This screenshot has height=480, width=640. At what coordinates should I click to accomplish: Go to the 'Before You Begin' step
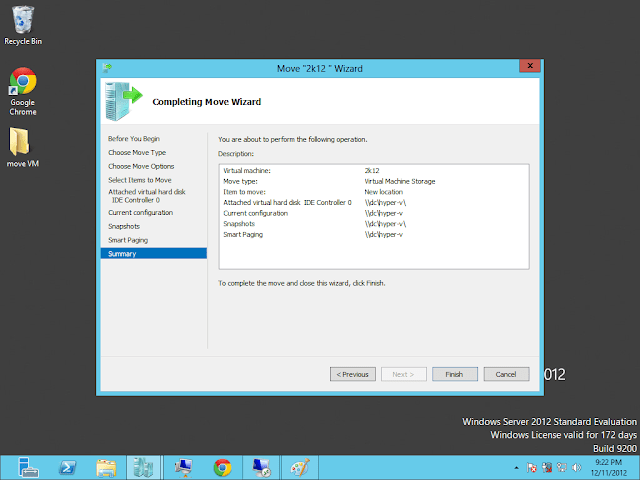pyautogui.click(x=134, y=139)
